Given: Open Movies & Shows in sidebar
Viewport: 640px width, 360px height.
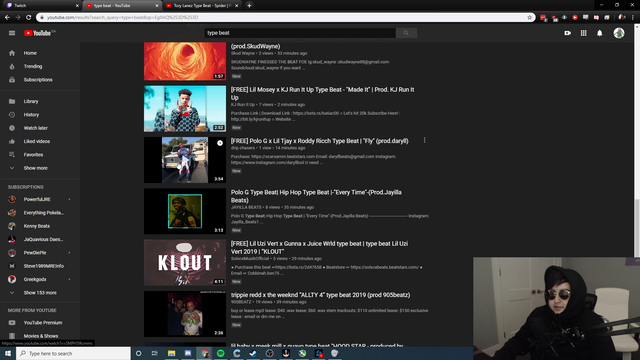Looking at the screenshot, I should coord(40,336).
